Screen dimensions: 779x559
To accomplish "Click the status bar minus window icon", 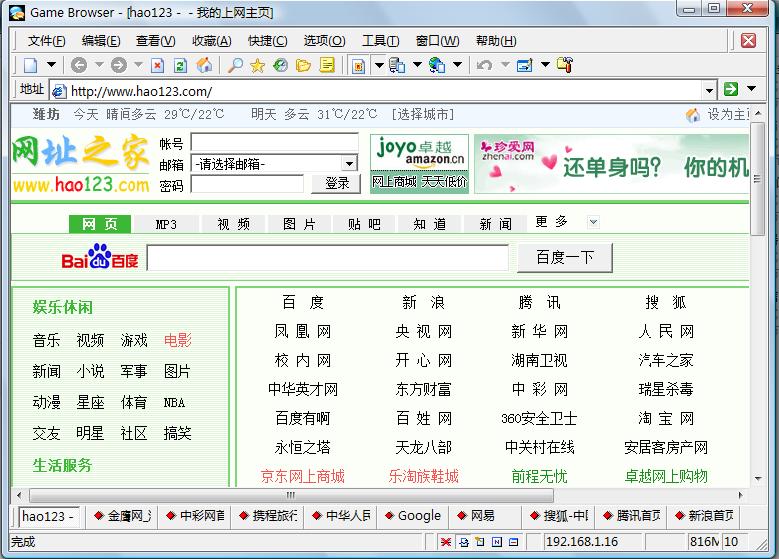I will pos(513,542).
